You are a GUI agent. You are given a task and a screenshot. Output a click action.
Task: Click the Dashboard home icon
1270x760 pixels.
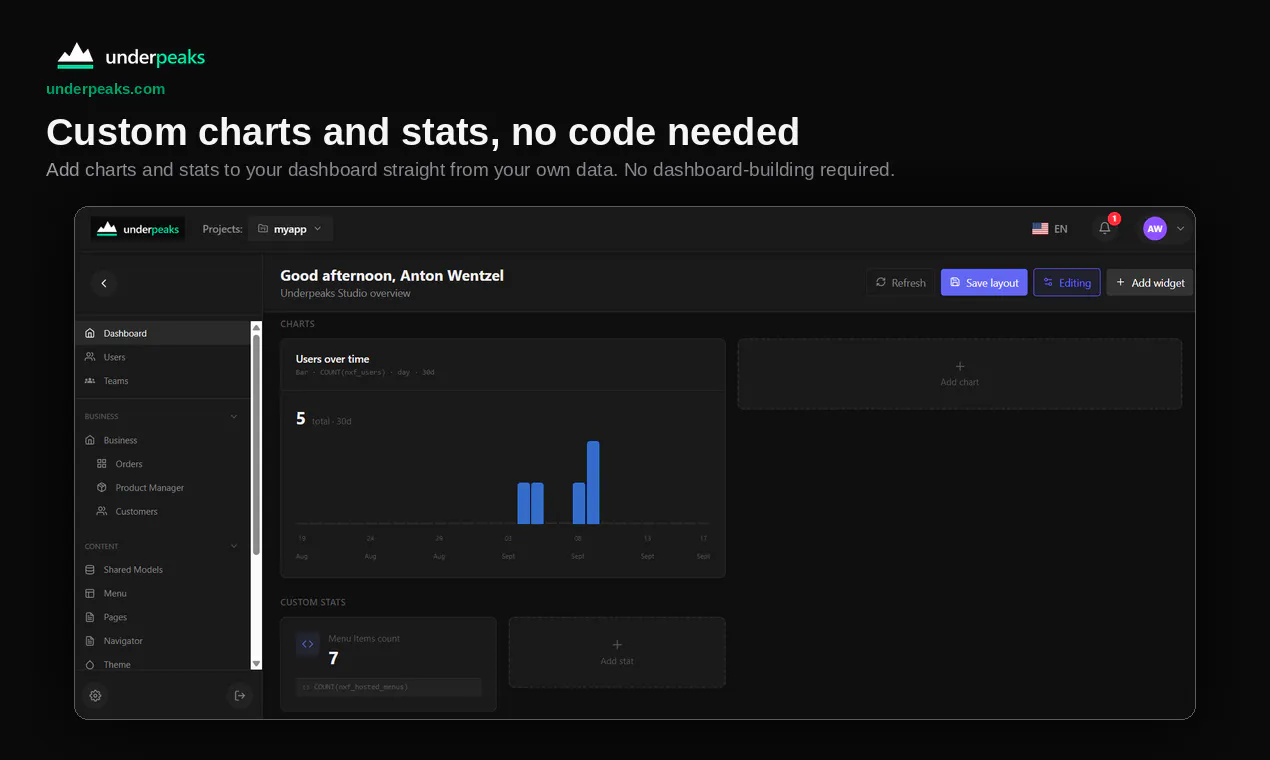click(x=90, y=333)
